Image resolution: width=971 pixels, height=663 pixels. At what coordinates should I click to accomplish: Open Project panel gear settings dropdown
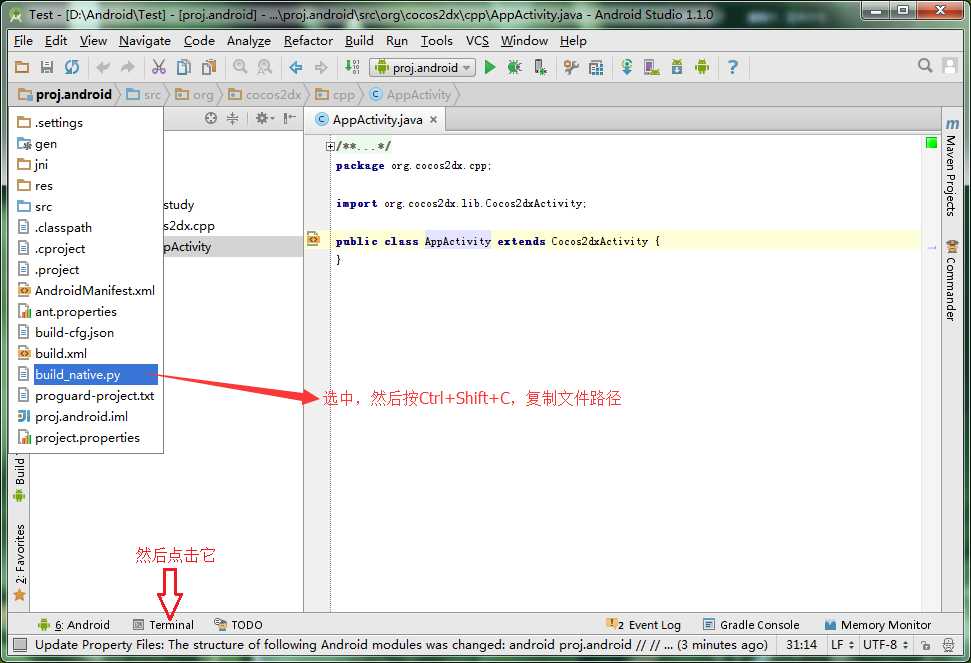(x=264, y=118)
